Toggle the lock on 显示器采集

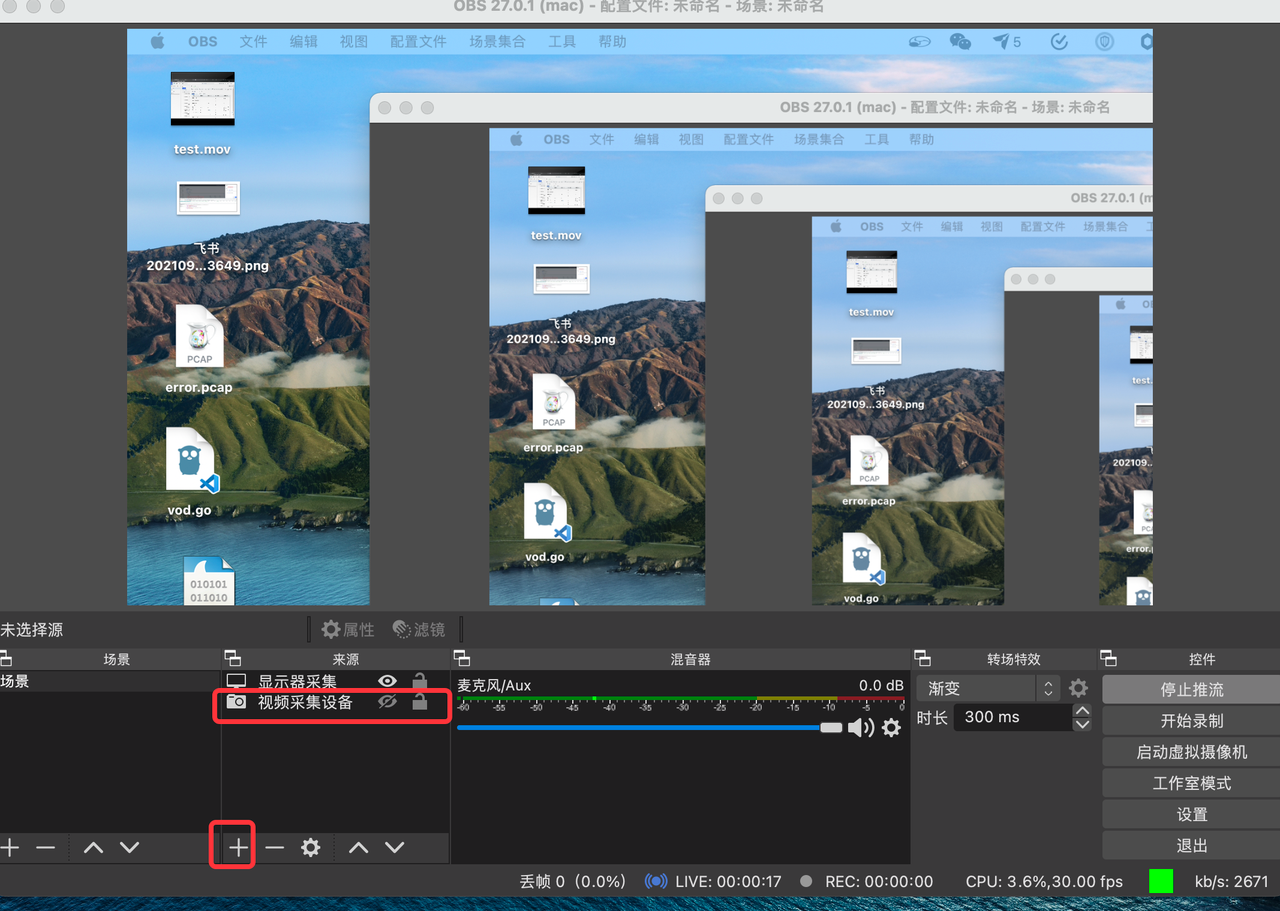(420, 681)
